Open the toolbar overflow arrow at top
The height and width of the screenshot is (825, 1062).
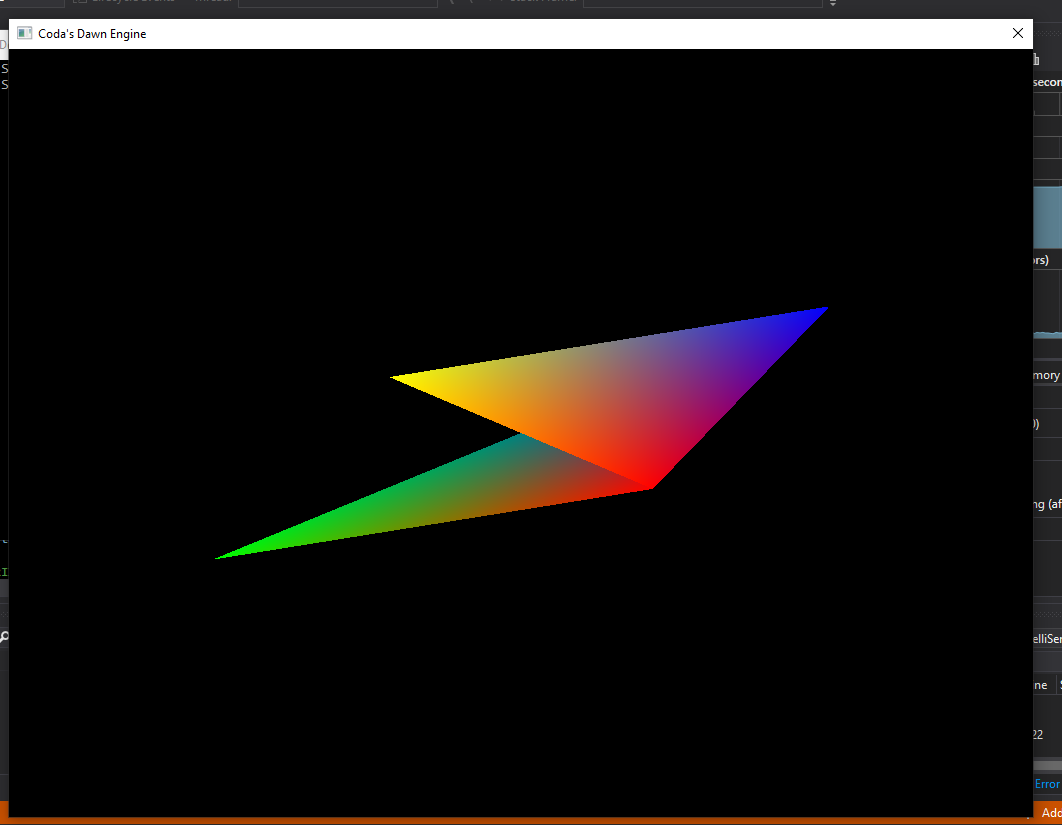[833, 3]
